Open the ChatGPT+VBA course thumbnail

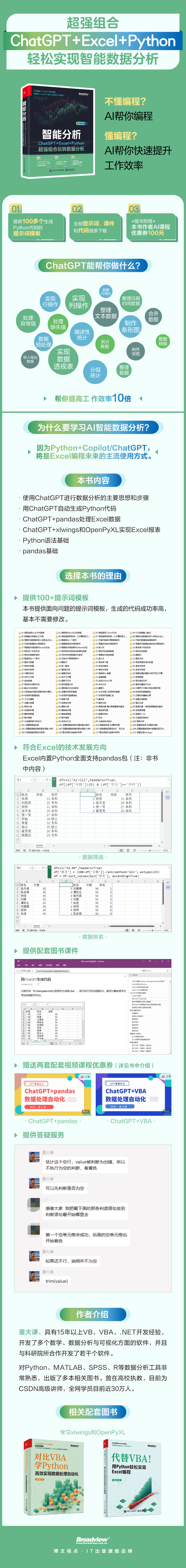[134, 1095]
